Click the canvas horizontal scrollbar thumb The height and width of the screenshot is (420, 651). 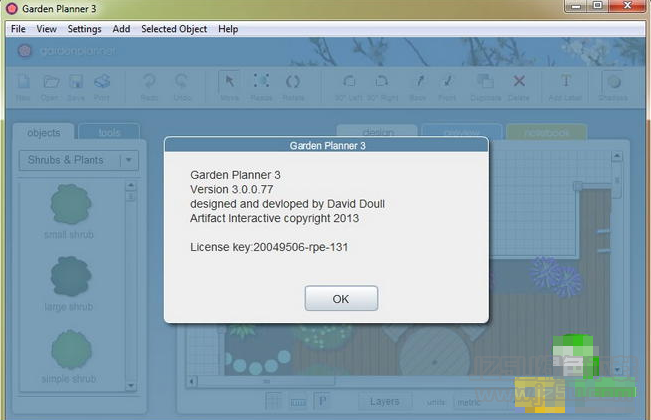coord(266,381)
